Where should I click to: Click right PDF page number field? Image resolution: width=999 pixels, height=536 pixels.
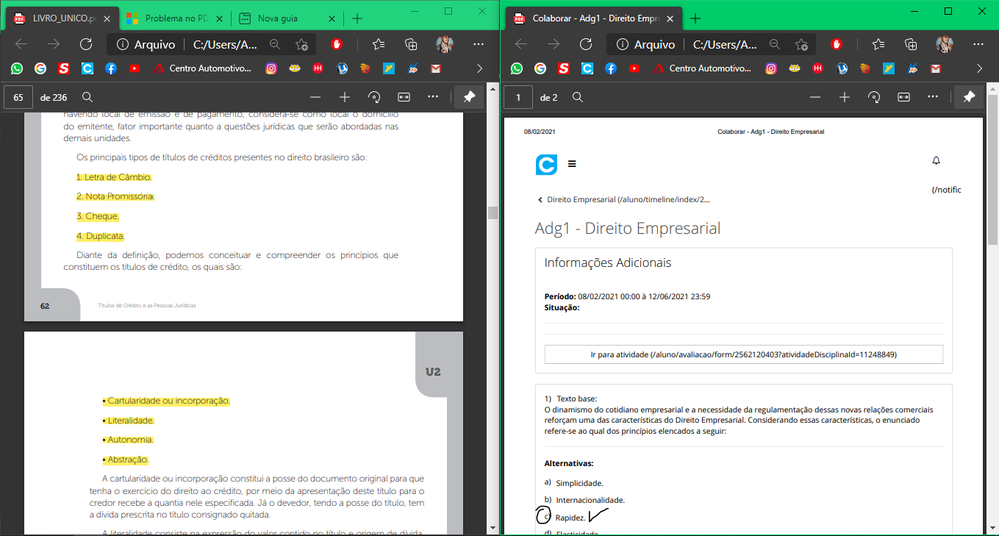pyautogui.click(x=519, y=97)
